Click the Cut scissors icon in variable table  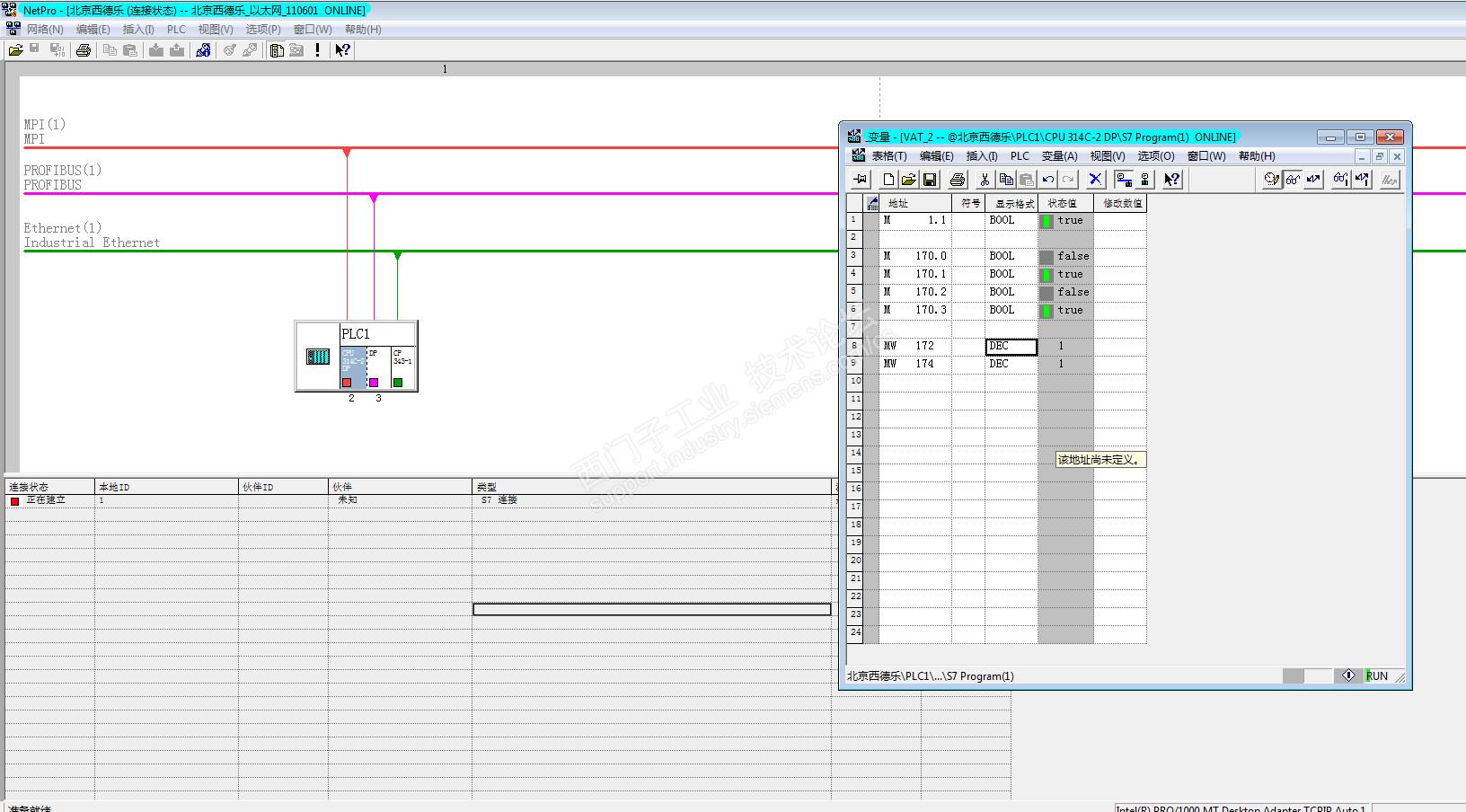(985, 180)
